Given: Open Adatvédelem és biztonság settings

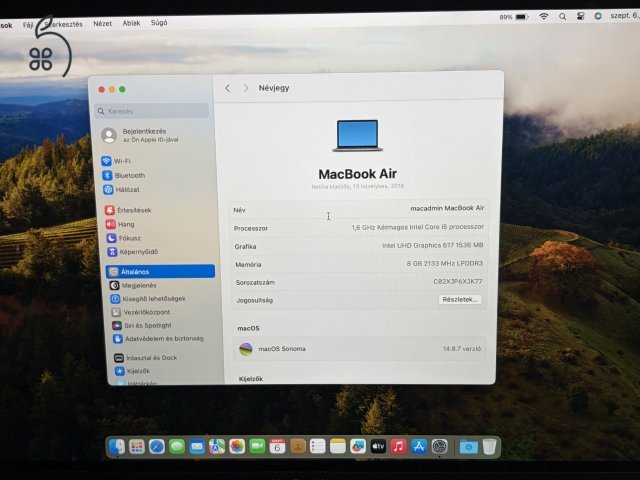Looking at the screenshot, I should point(158,339).
